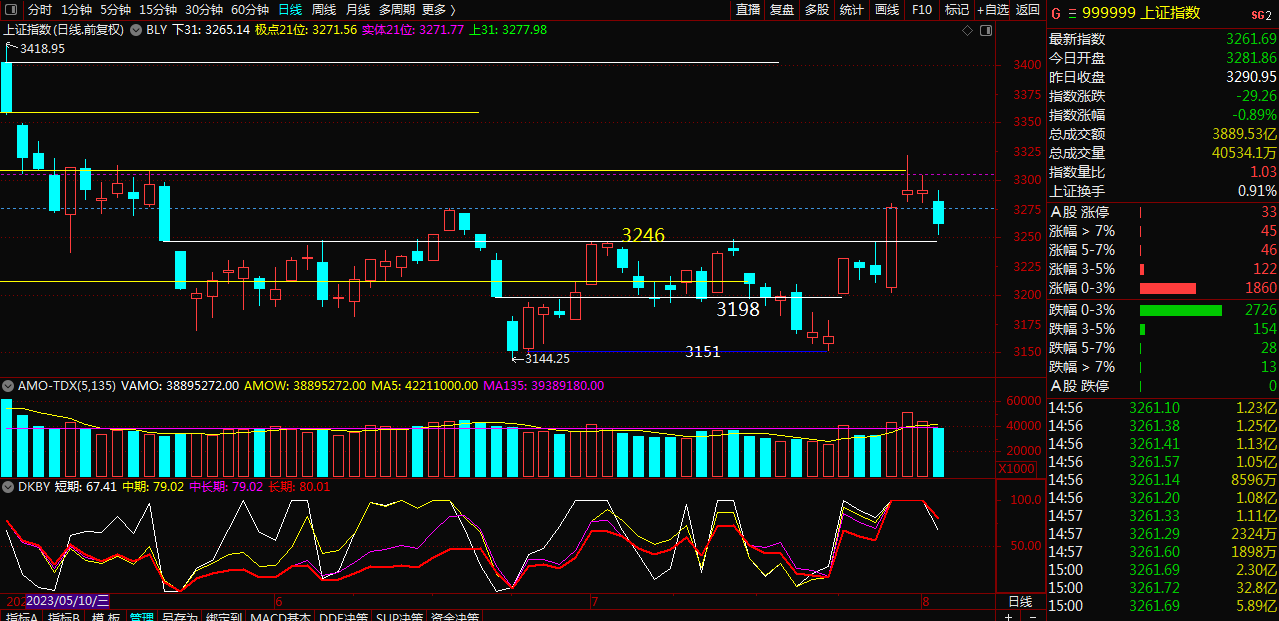Viewport: 1279px width, 621px height.
Task: Click the green list icon before 999999
Action: pyautogui.click(x=1073, y=13)
